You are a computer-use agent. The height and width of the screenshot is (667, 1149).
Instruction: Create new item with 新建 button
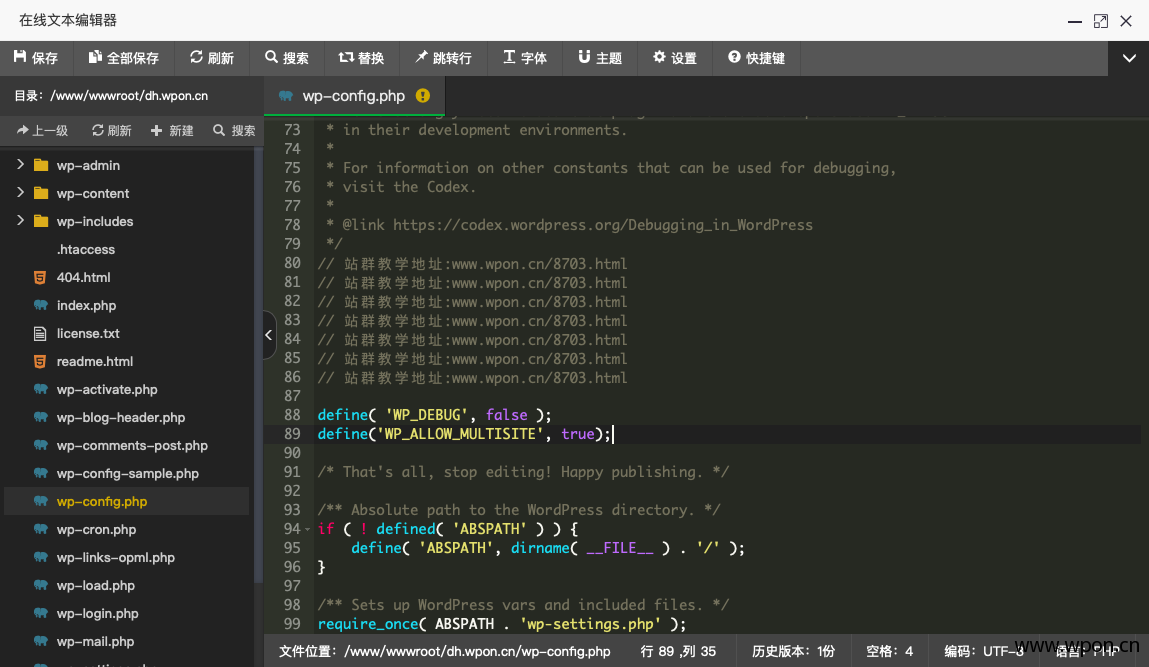coord(172,130)
